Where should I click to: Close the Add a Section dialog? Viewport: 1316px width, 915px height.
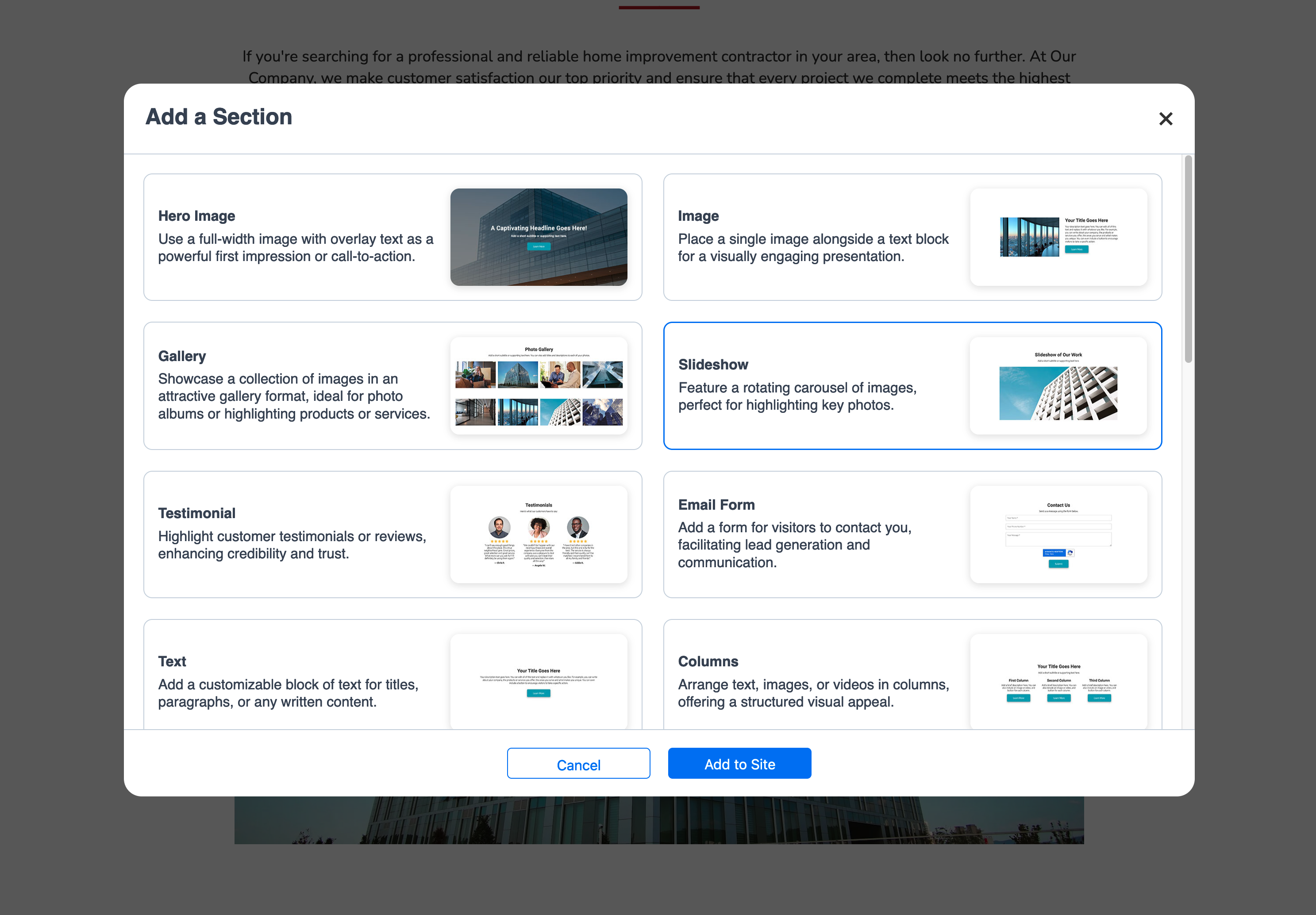[1165, 119]
